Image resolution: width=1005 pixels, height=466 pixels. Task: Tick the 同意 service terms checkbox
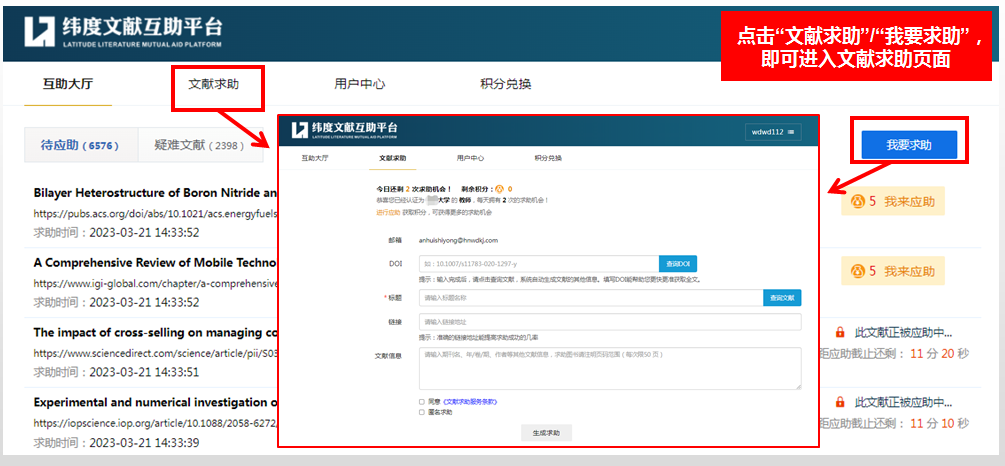(x=421, y=402)
